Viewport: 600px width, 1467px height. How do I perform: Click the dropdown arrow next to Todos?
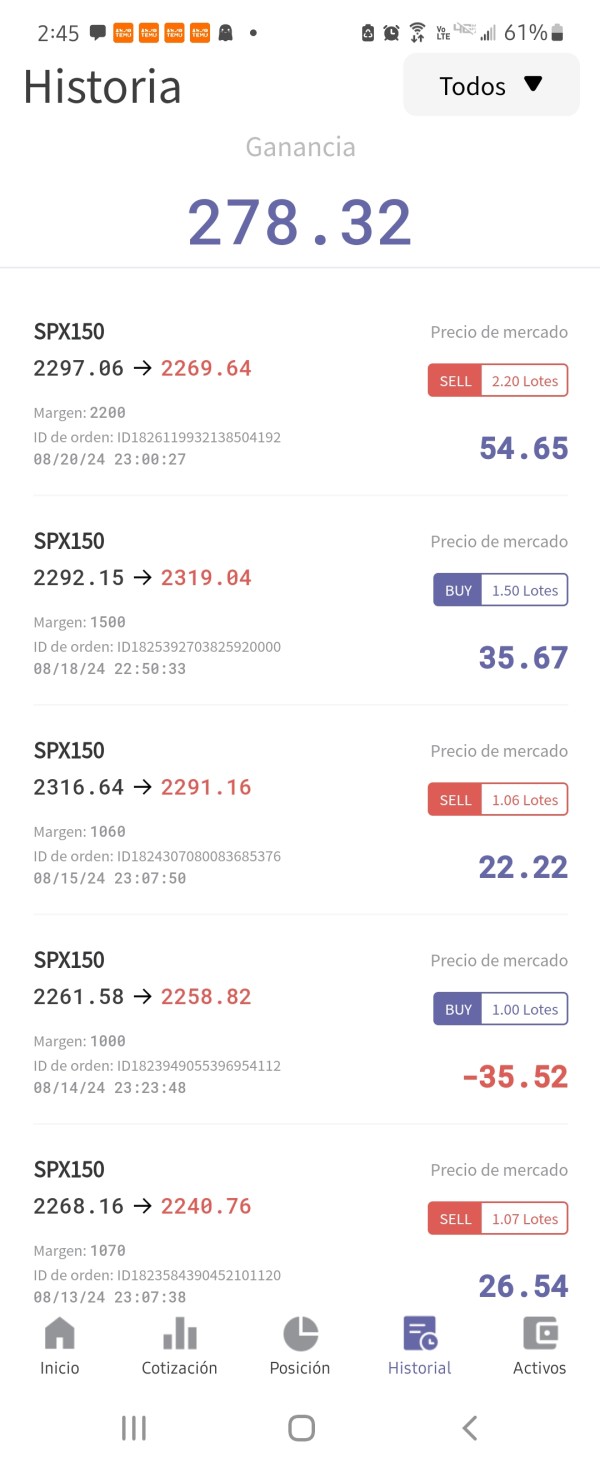tap(533, 84)
